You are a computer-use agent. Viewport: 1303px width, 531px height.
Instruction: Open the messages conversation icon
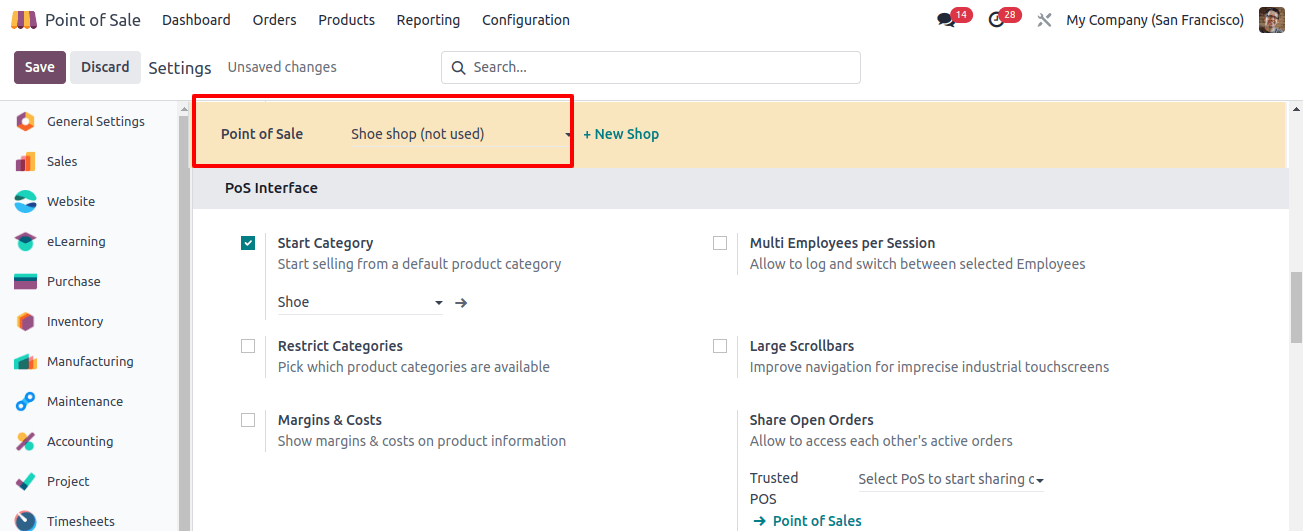(x=946, y=20)
